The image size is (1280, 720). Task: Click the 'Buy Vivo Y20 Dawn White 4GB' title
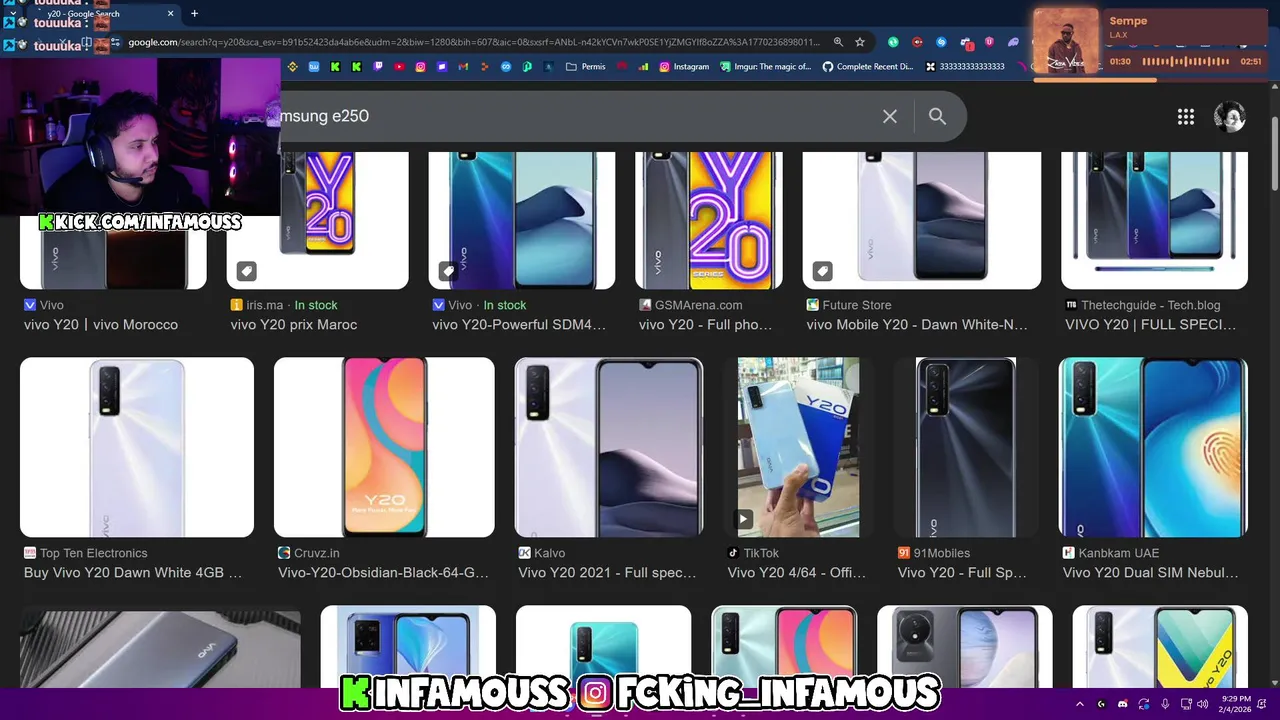tap(133, 573)
